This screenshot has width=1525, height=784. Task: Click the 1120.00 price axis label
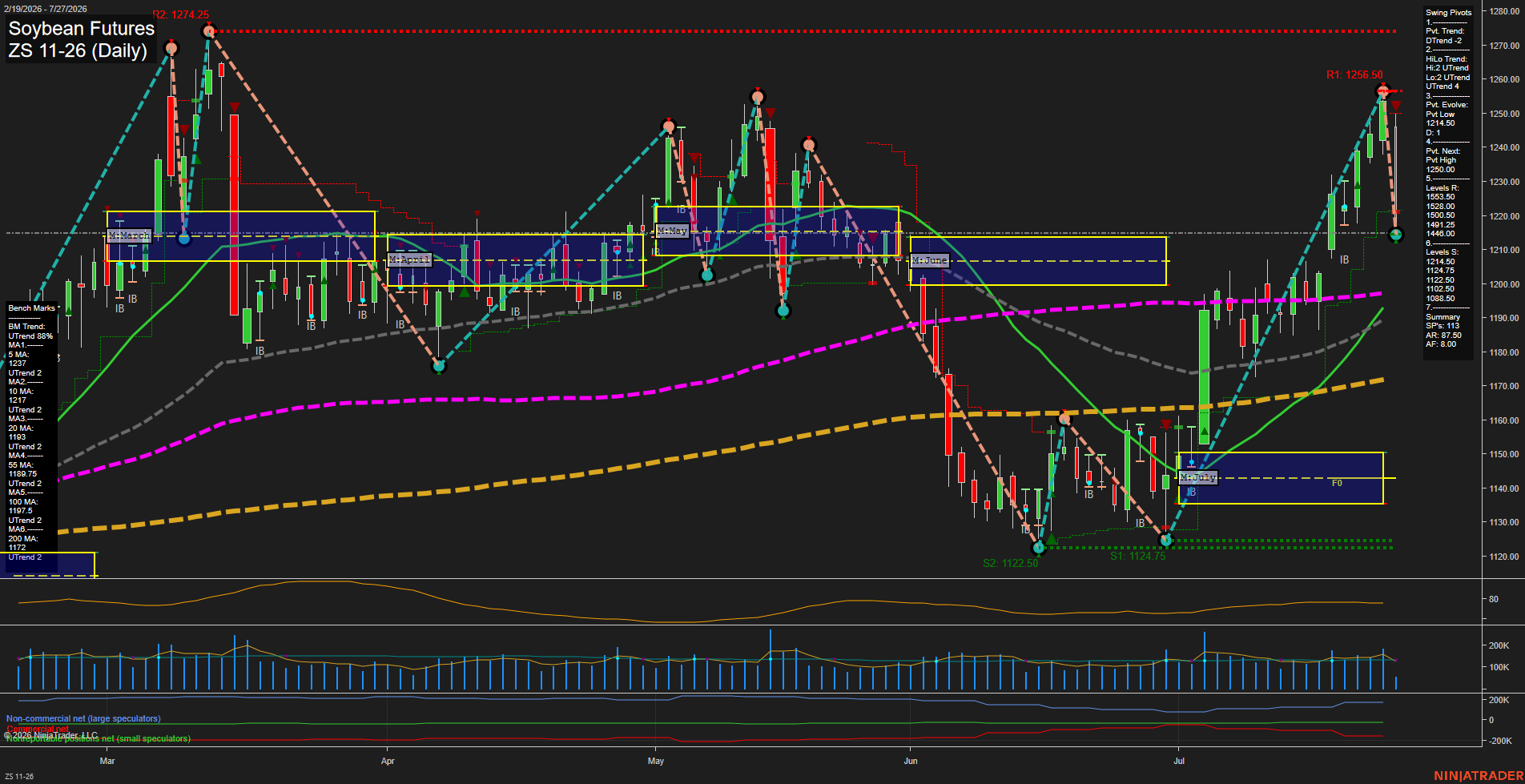[1504, 557]
